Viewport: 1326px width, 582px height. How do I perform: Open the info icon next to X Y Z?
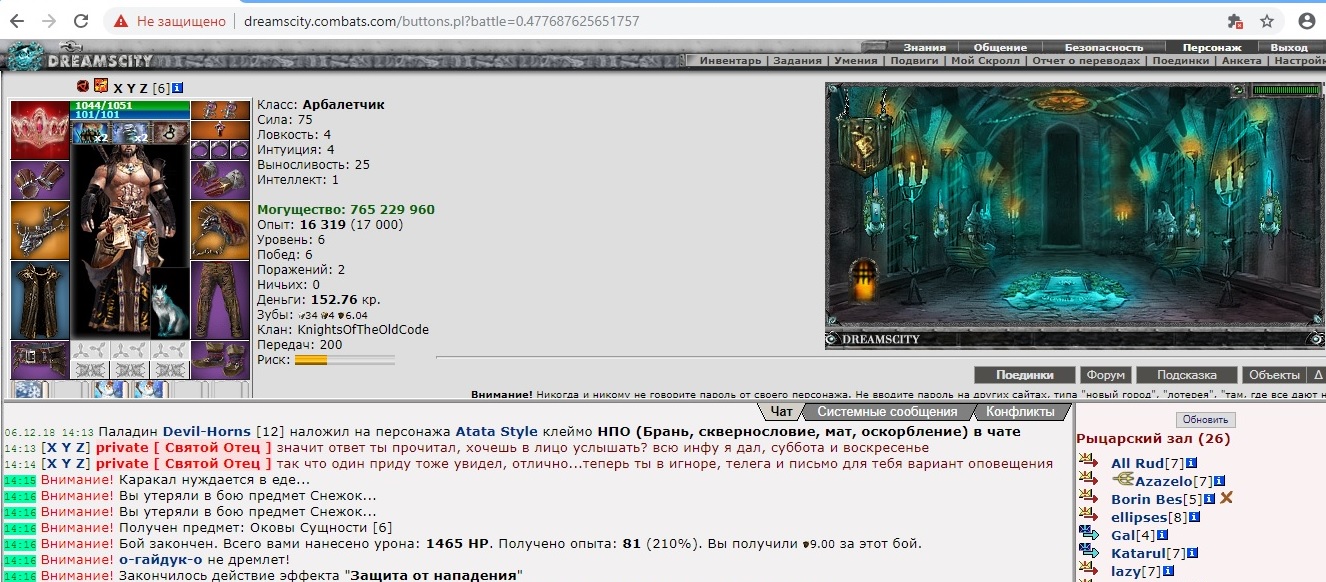point(177,88)
